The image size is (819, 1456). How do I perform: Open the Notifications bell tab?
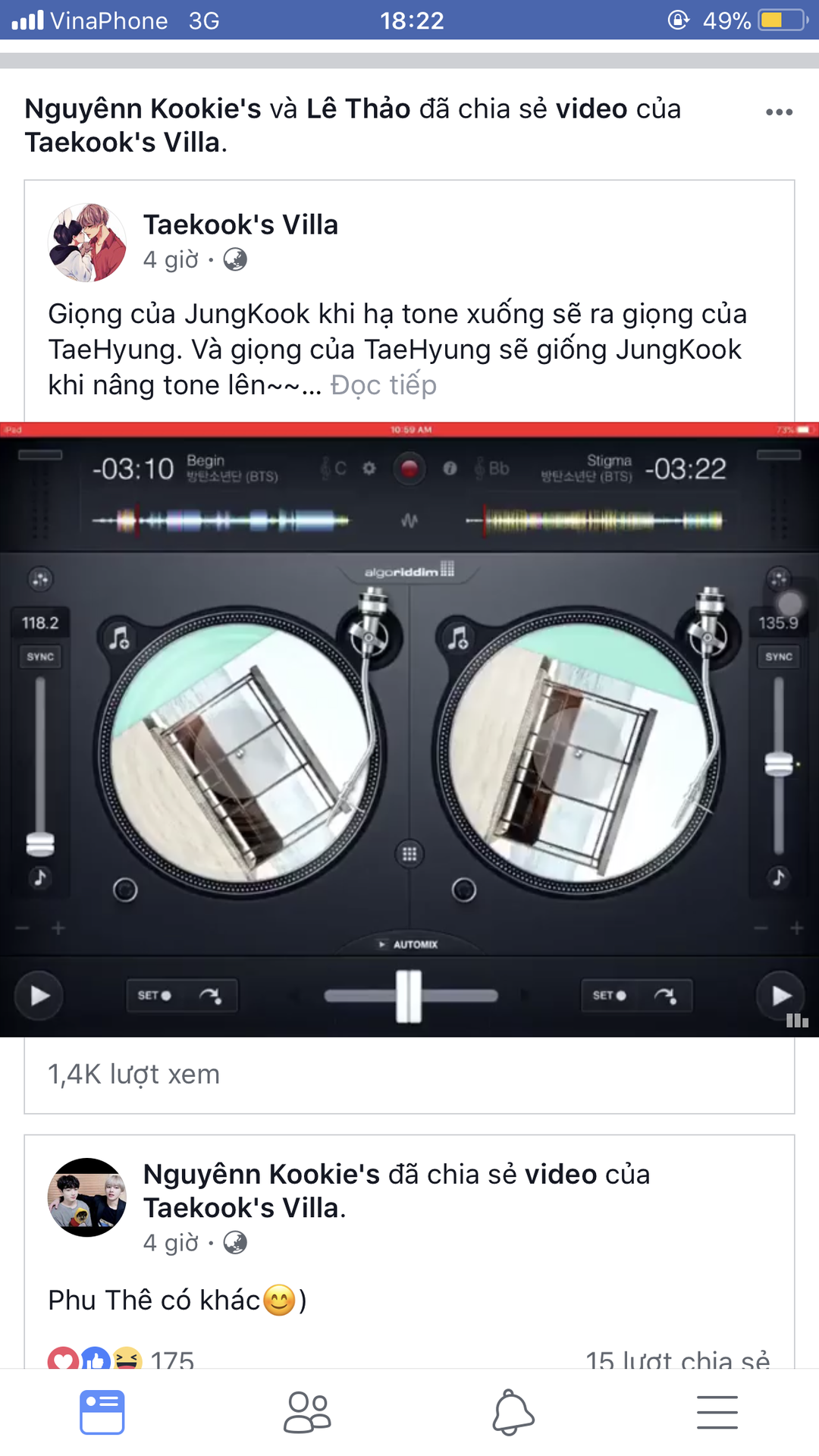pyautogui.click(x=513, y=1412)
